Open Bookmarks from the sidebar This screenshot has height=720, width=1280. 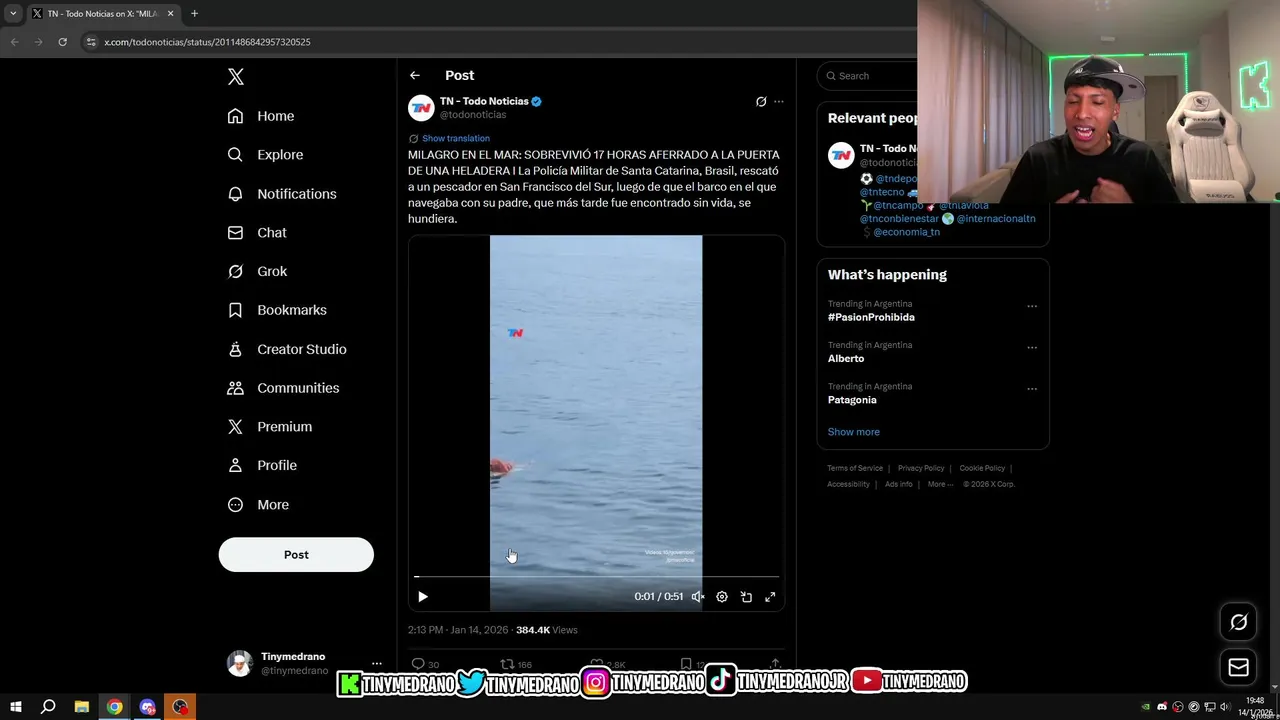pos(277,310)
